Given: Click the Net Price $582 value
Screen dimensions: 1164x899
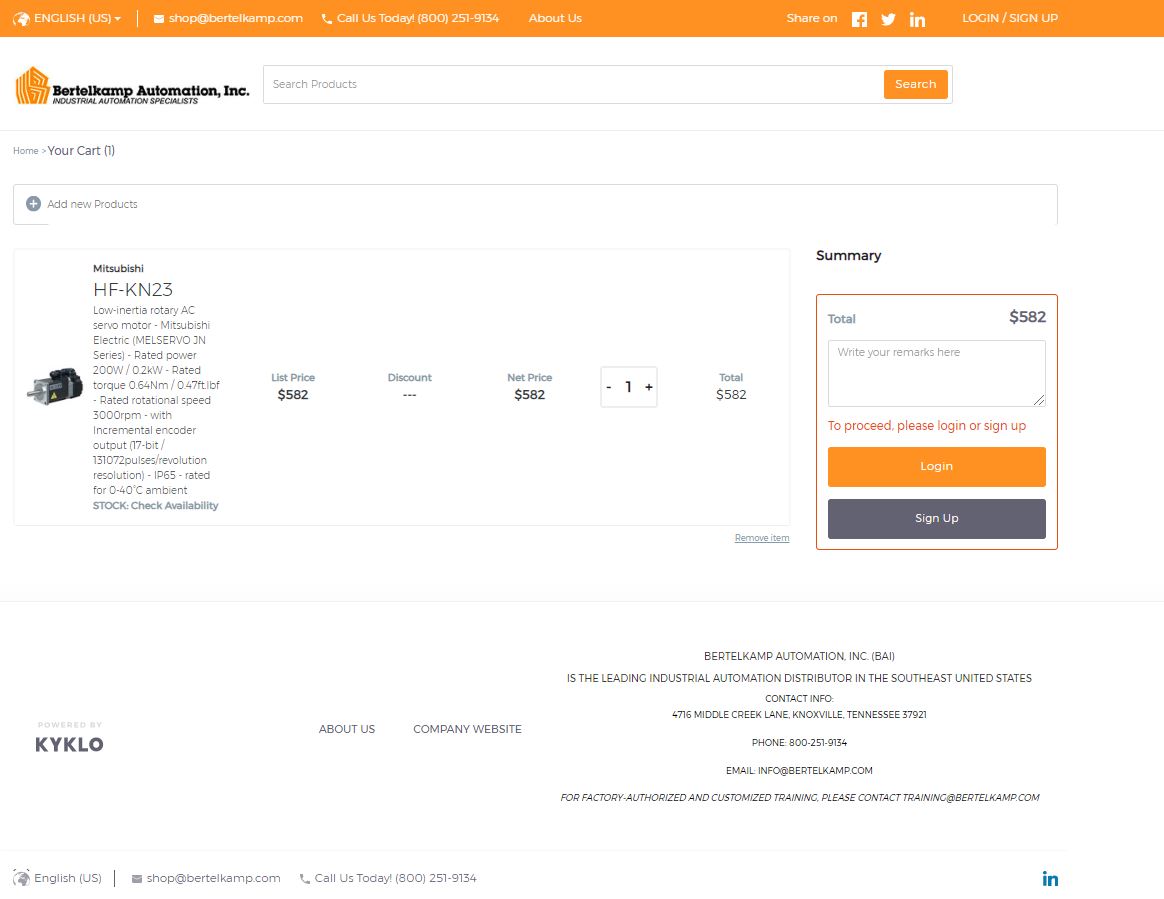Looking at the screenshot, I should [x=529, y=395].
